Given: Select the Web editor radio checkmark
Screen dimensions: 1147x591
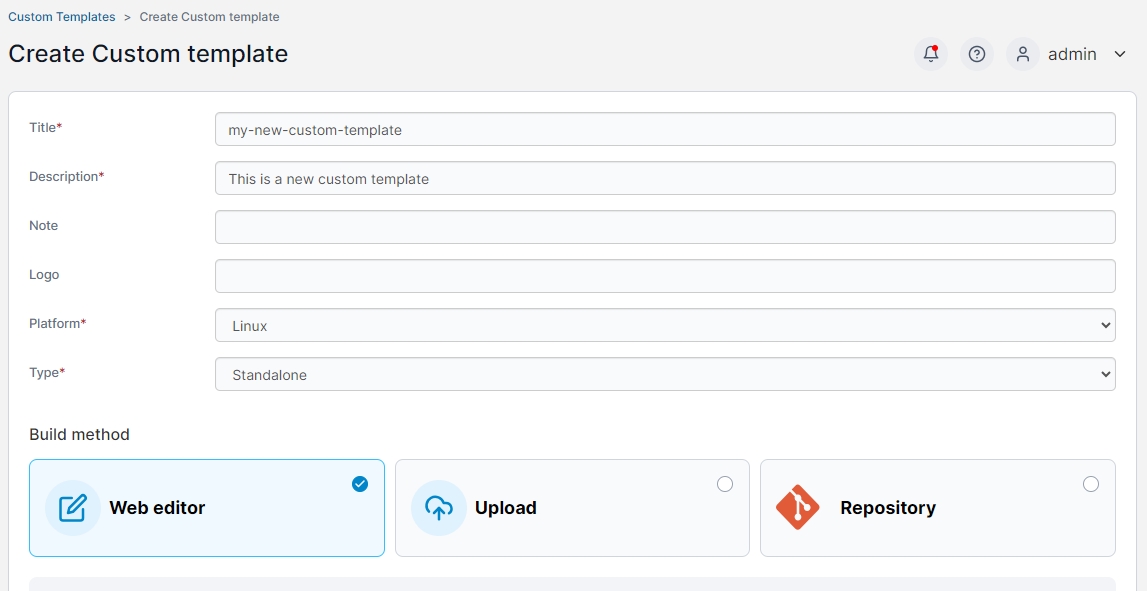Looking at the screenshot, I should click(360, 484).
